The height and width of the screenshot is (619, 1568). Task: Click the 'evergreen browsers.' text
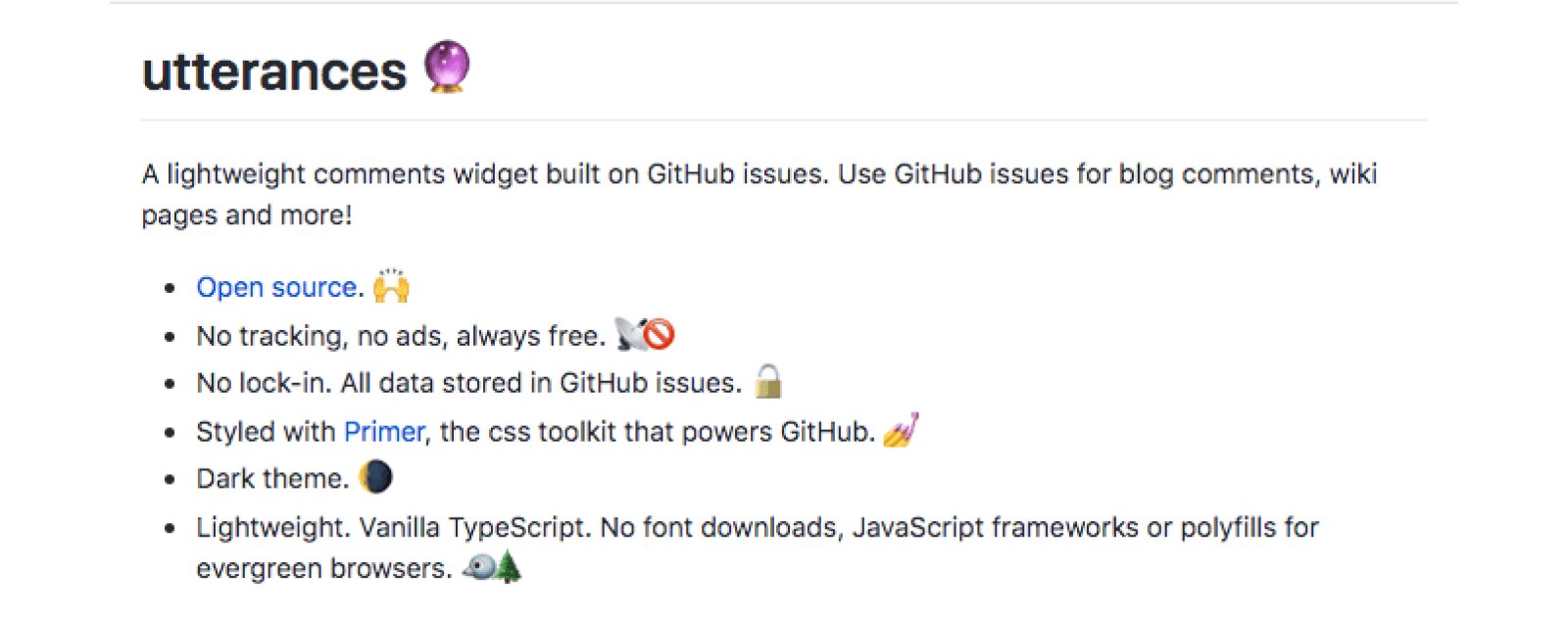(x=324, y=569)
